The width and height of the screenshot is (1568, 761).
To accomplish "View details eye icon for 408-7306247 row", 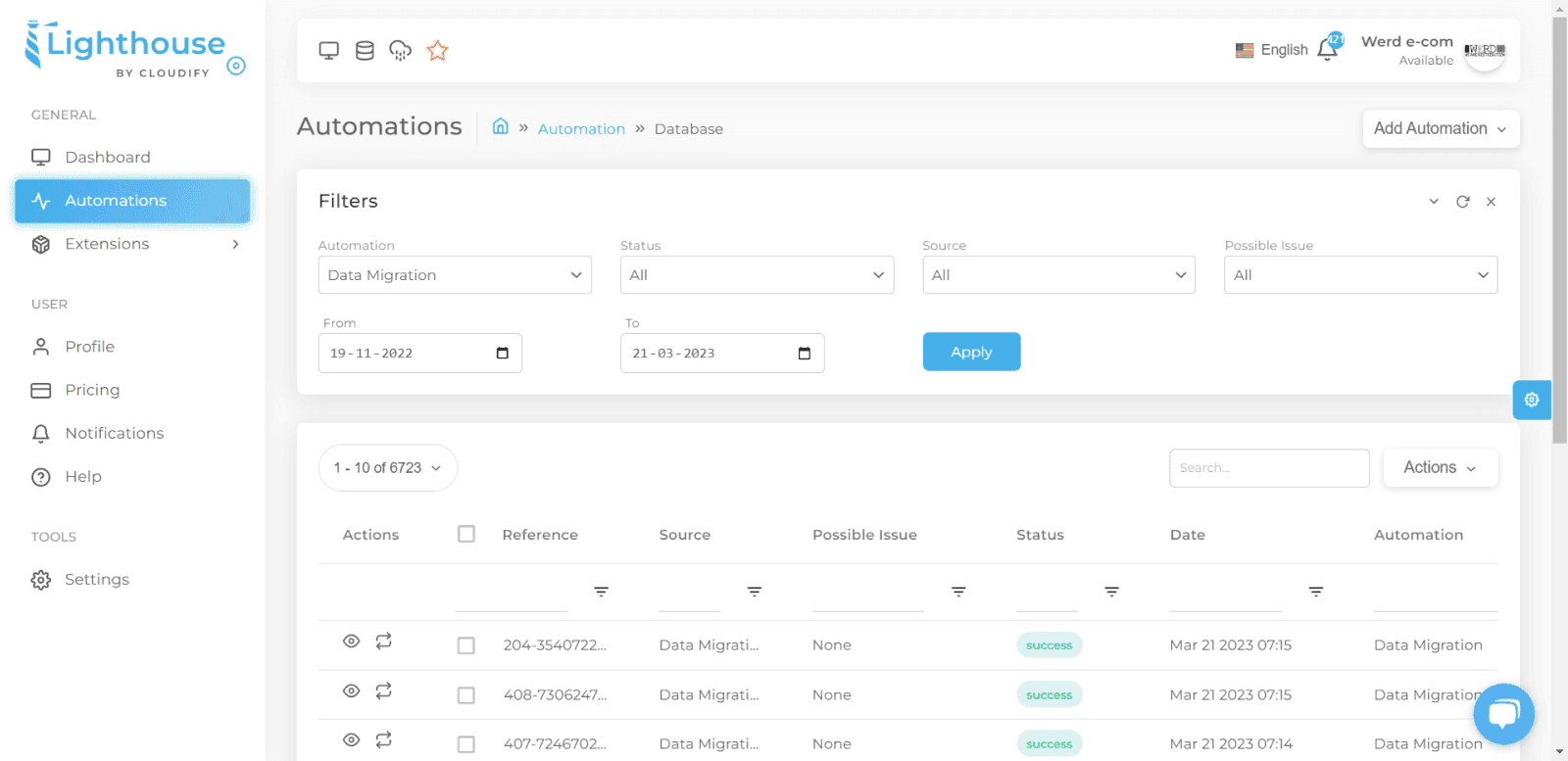I will tap(351, 690).
